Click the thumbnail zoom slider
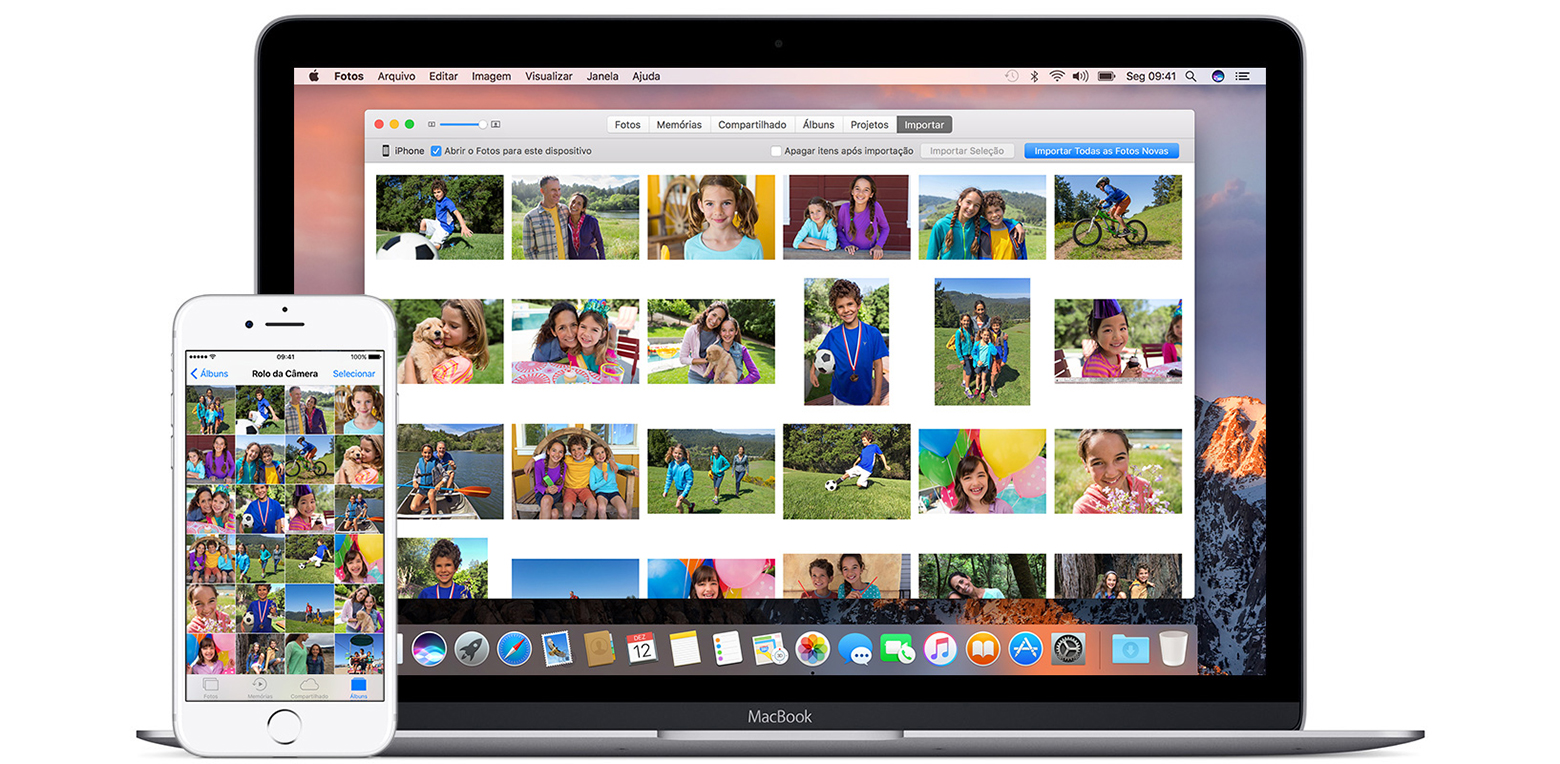The width and height of the screenshot is (1560, 764). pyautogui.click(x=462, y=125)
